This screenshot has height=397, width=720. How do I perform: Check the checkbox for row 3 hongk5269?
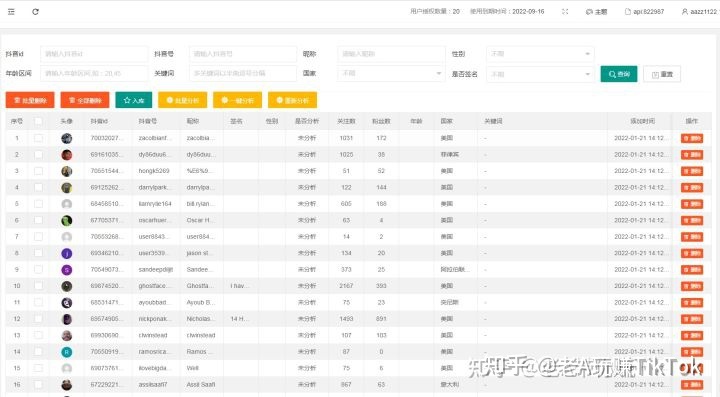click(x=39, y=171)
